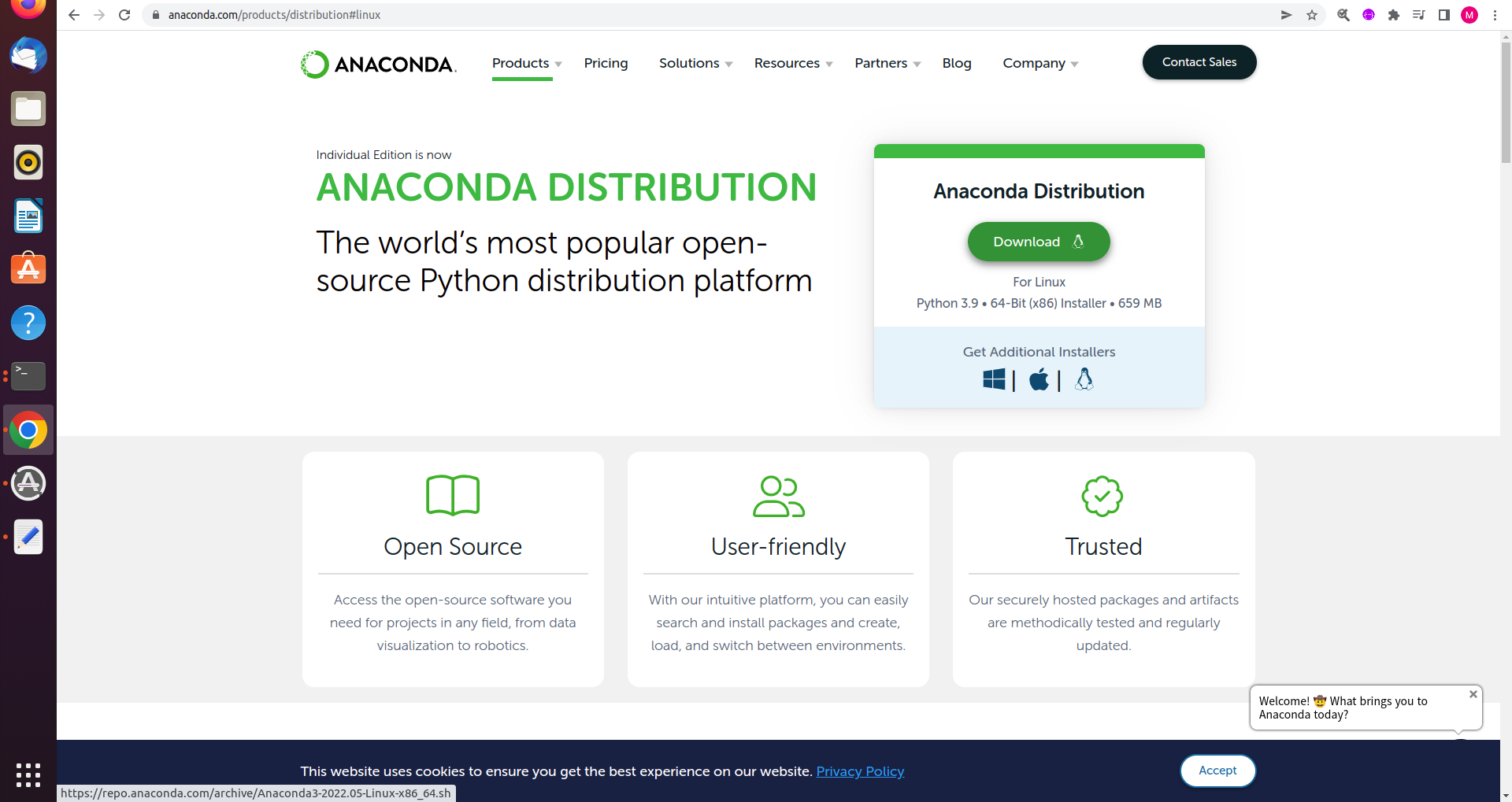Image resolution: width=1512 pixels, height=802 pixels.
Task: Click the browser forward arrow
Action: [99, 15]
